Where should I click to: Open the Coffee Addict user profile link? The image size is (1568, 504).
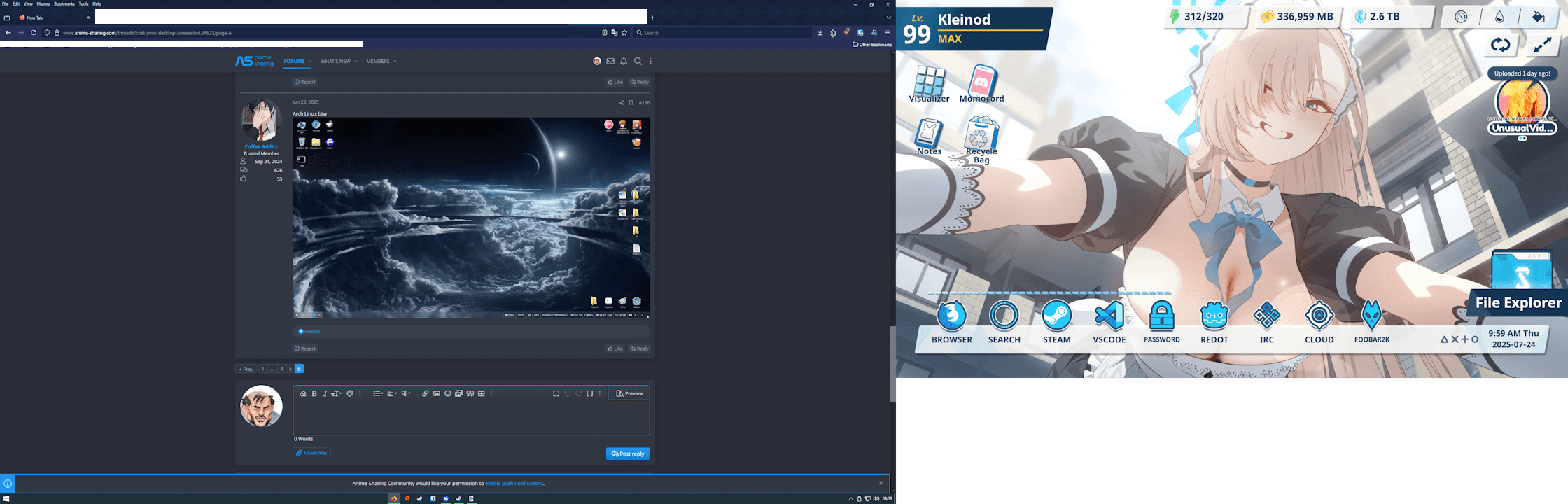point(261,146)
